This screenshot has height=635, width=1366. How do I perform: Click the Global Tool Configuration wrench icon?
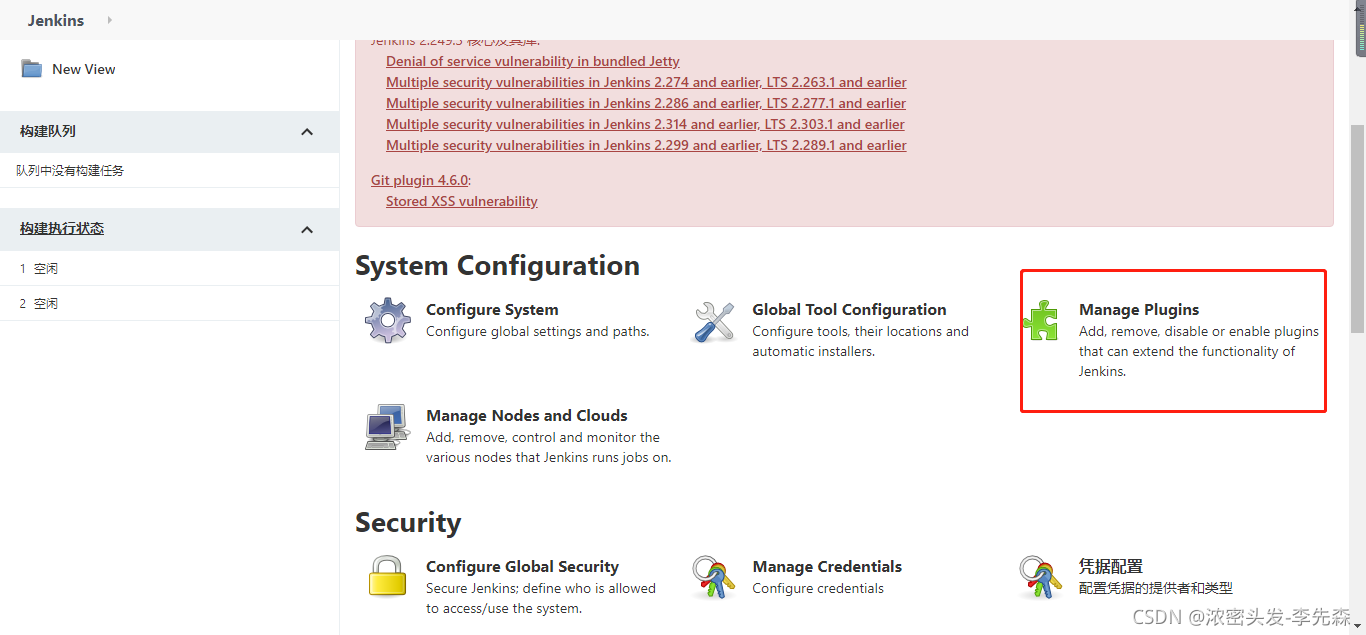(715, 321)
